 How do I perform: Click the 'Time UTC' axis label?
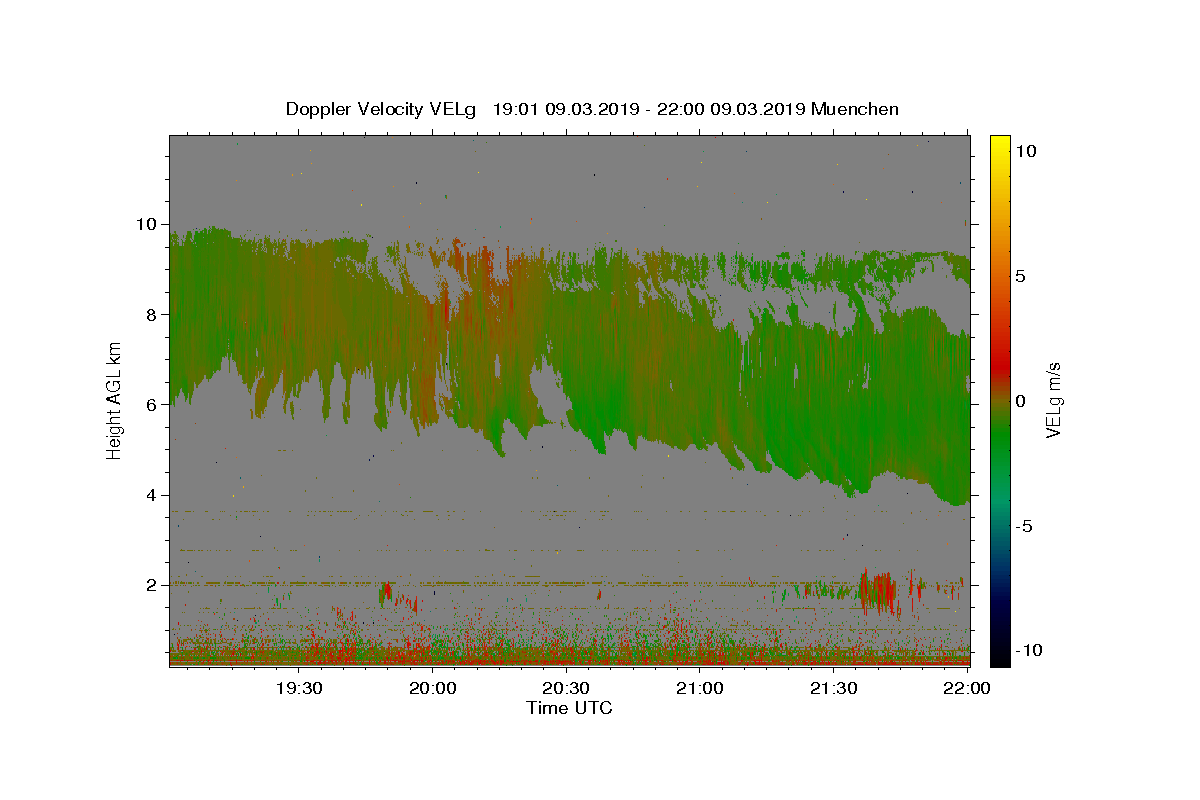(x=569, y=708)
